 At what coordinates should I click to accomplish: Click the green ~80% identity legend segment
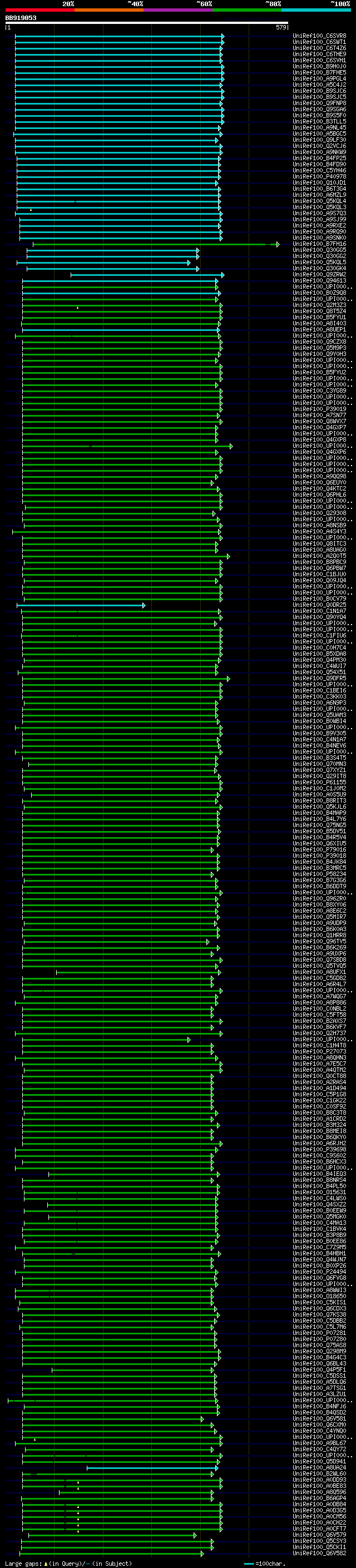click(x=247, y=10)
